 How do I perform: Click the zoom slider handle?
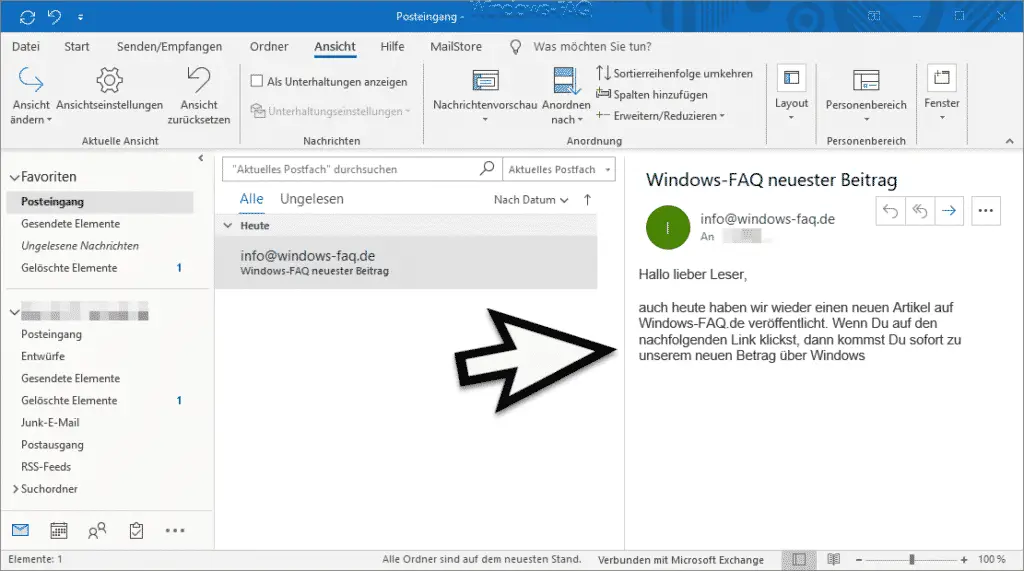(912, 560)
